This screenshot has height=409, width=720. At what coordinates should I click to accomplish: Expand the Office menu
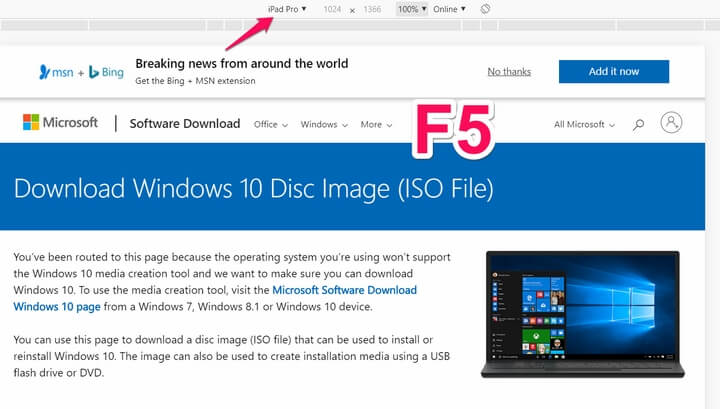coord(270,124)
